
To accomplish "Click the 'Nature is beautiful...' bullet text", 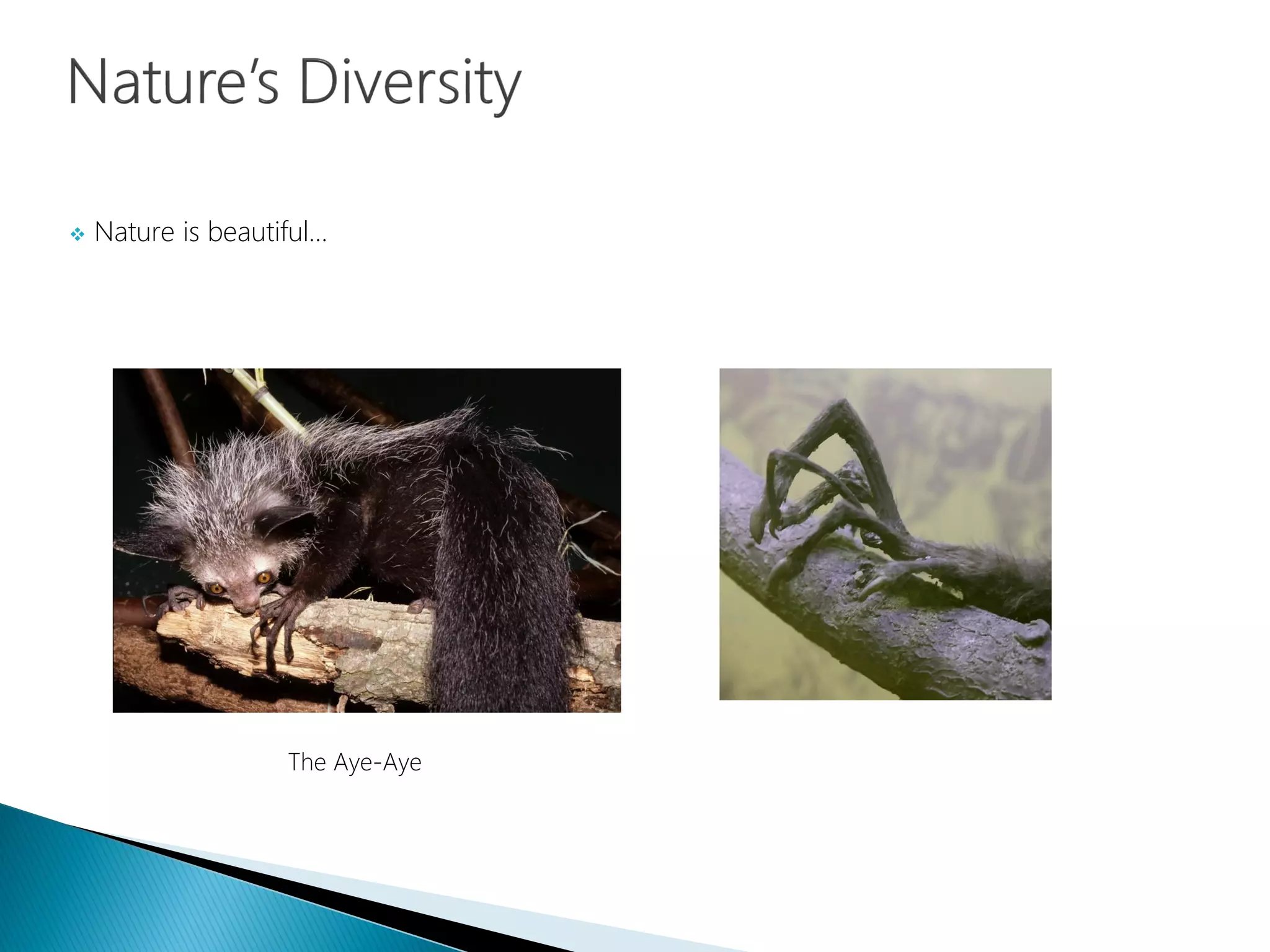I will tap(210, 232).
